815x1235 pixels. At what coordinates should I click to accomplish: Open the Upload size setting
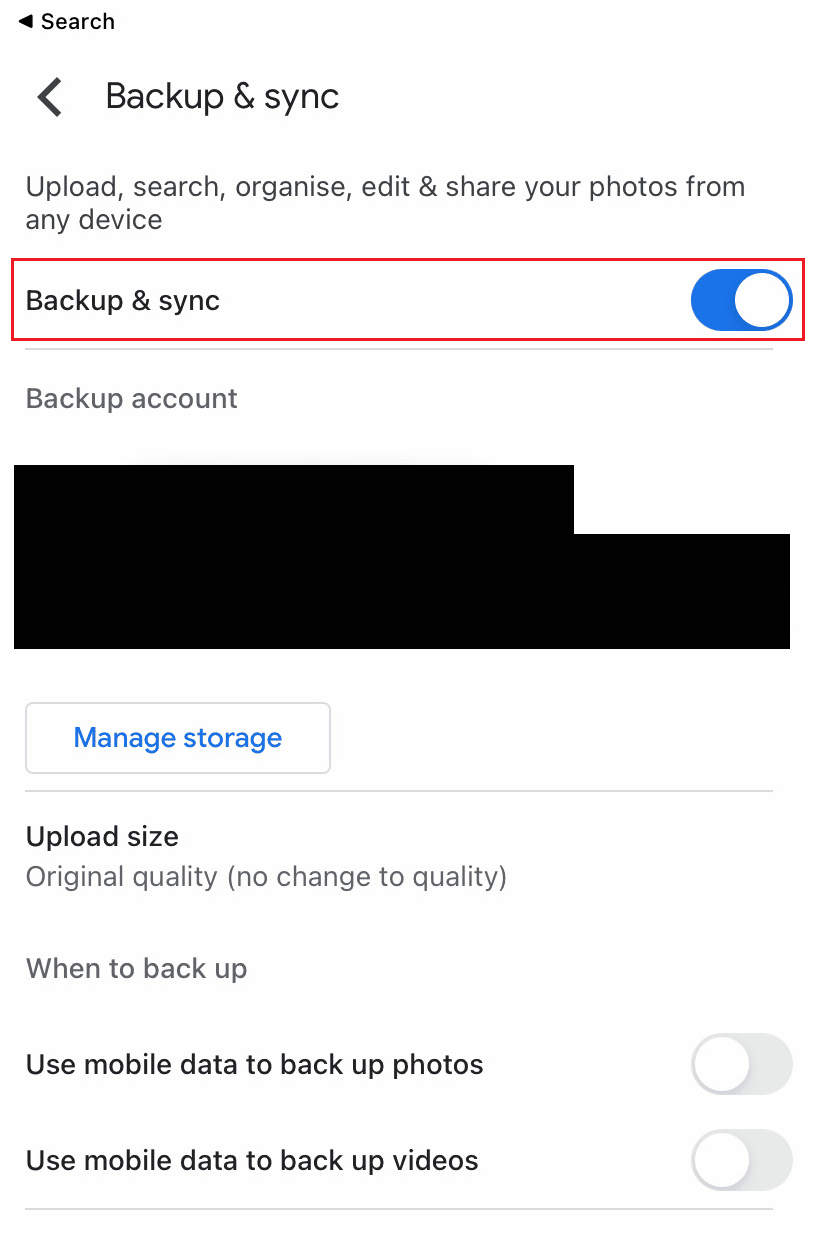coord(399,856)
